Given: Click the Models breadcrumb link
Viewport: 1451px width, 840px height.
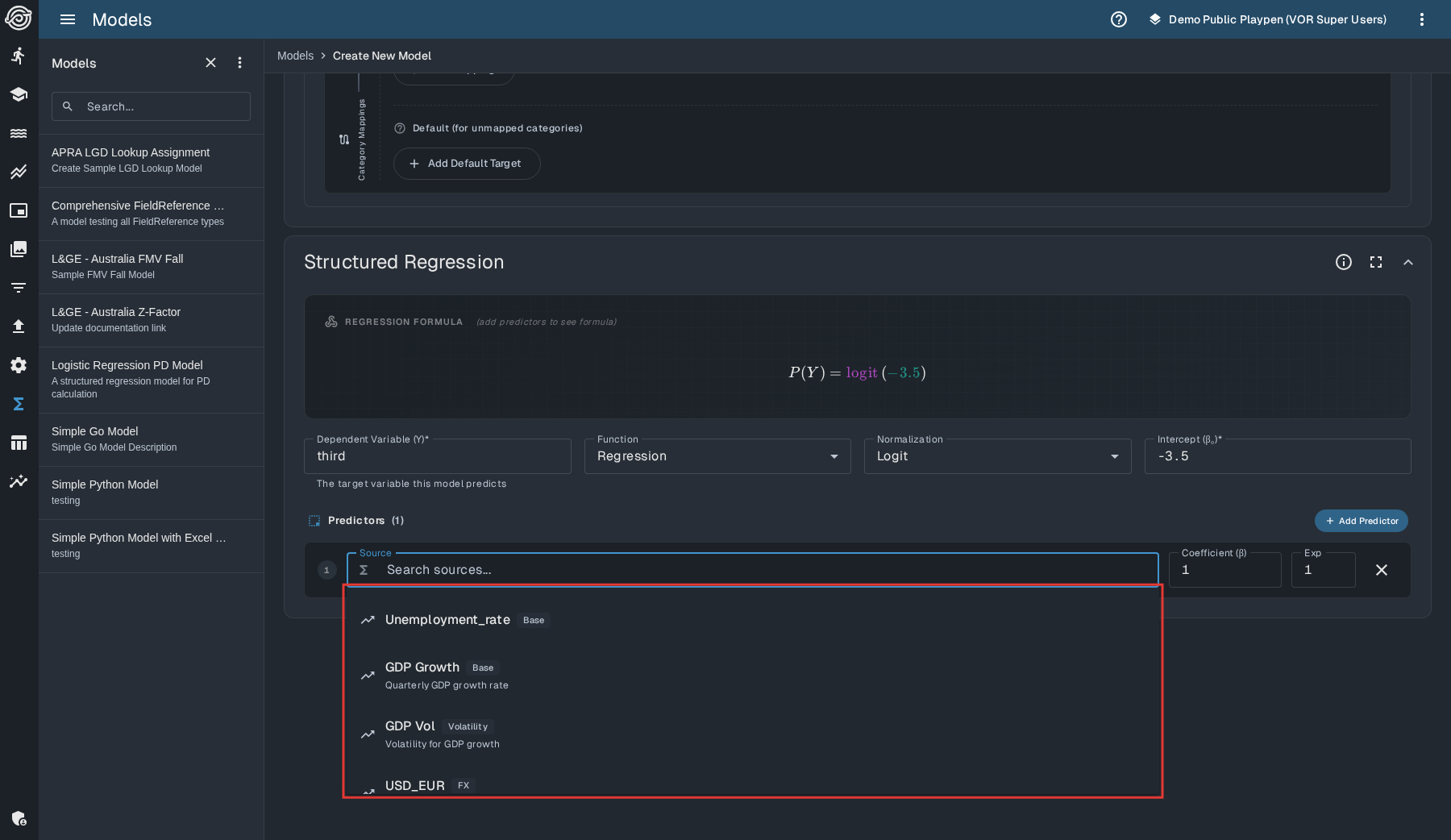Looking at the screenshot, I should point(295,56).
